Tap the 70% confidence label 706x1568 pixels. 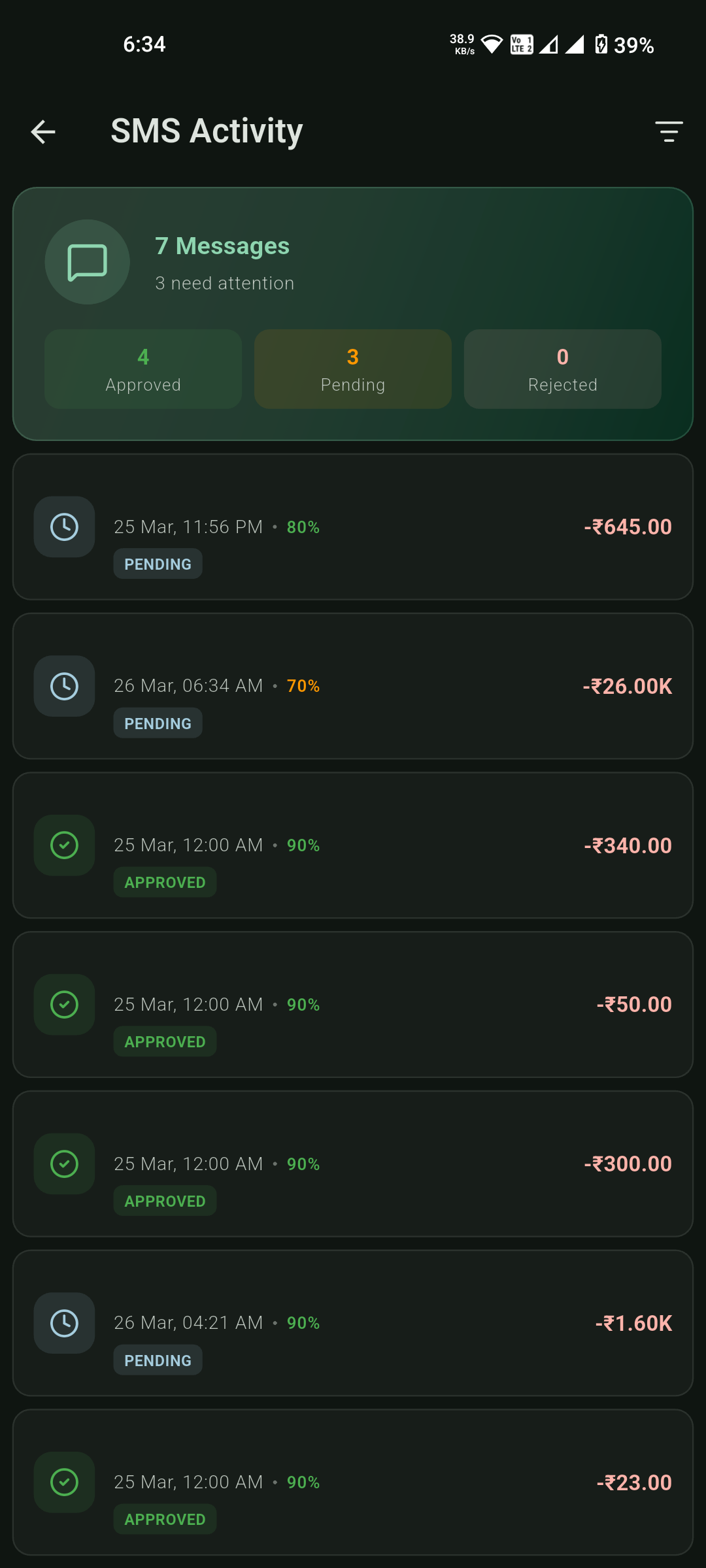tap(303, 686)
